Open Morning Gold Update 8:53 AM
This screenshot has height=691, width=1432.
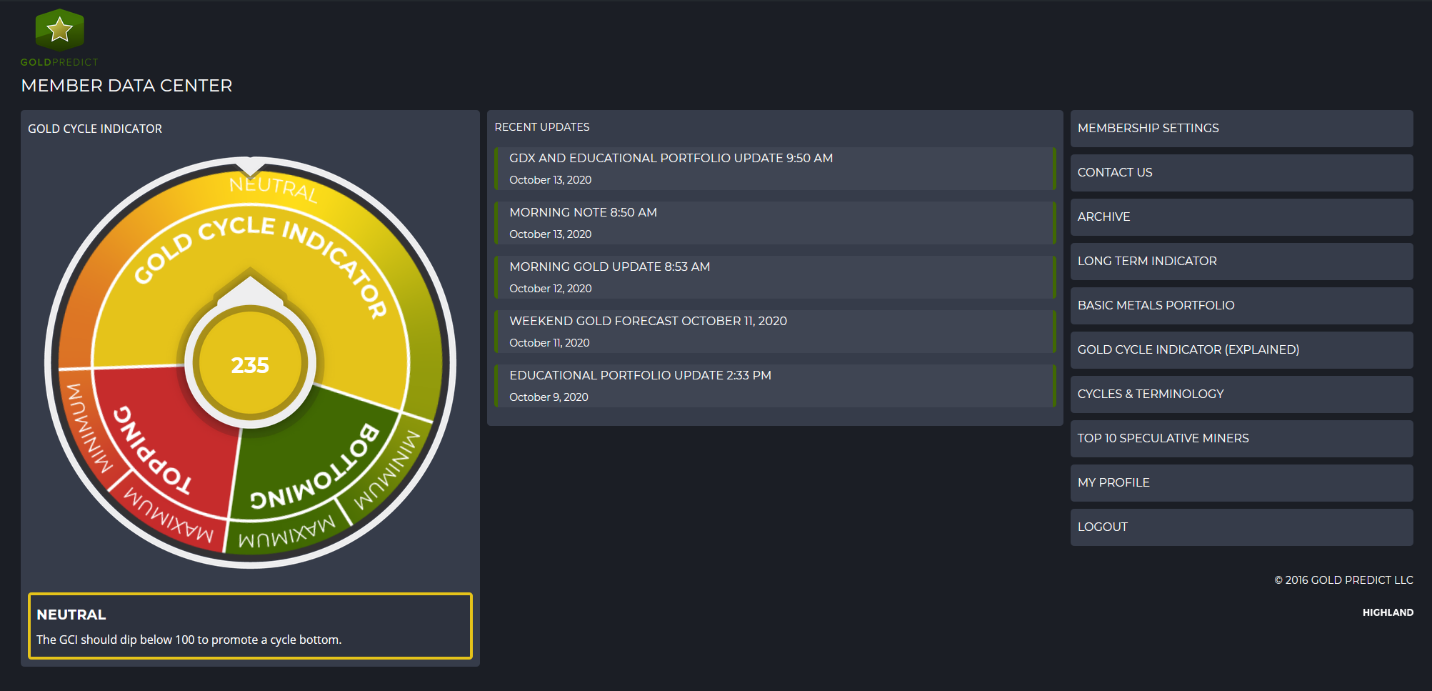click(x=775, y=277)
